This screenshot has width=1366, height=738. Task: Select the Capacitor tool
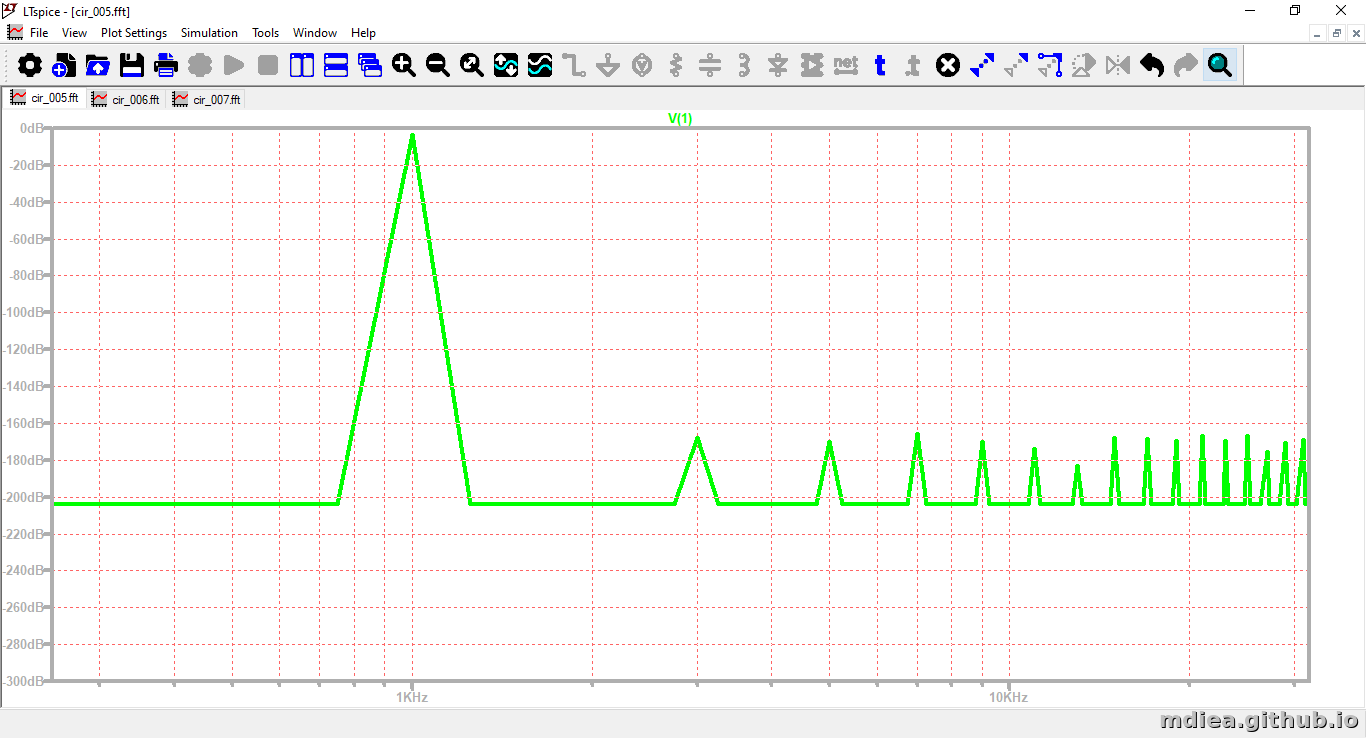click(x=710, y=66)
